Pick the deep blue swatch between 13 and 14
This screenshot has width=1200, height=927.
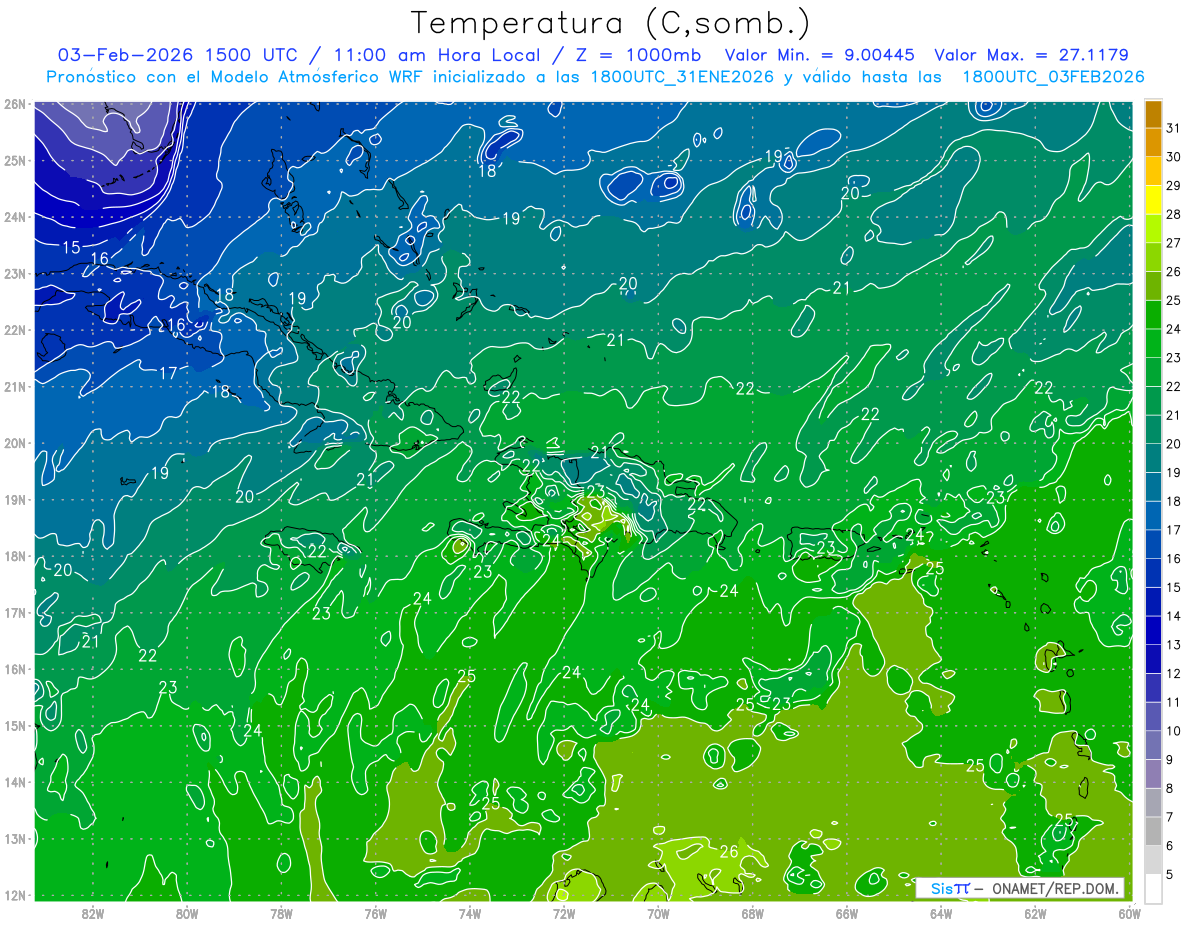[1153, 630]
